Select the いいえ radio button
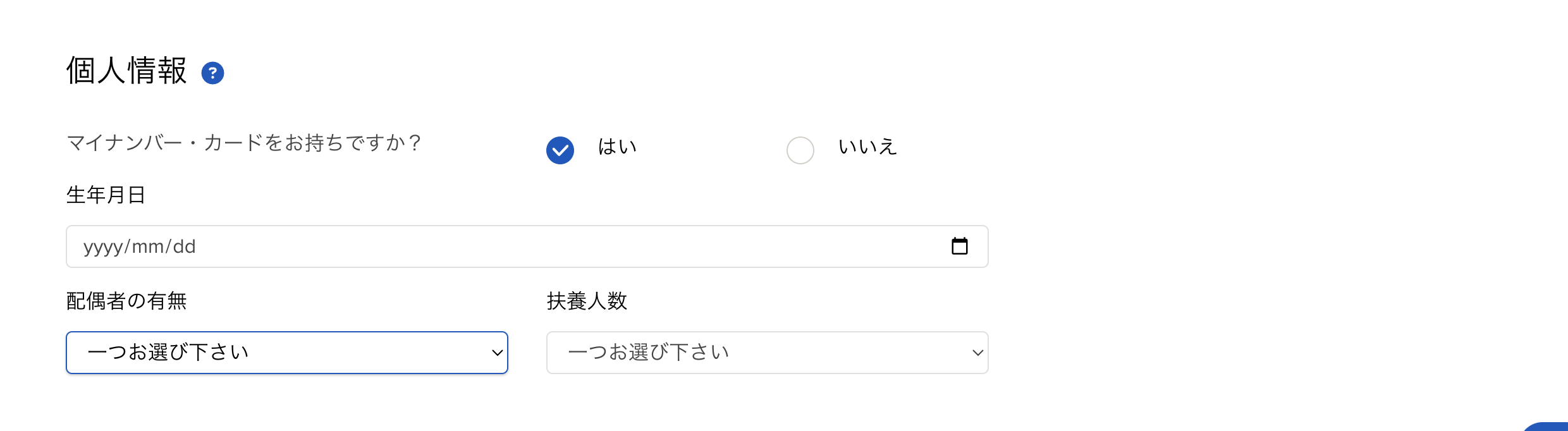This screenshot has height=431, width=1568. (800, 150)
